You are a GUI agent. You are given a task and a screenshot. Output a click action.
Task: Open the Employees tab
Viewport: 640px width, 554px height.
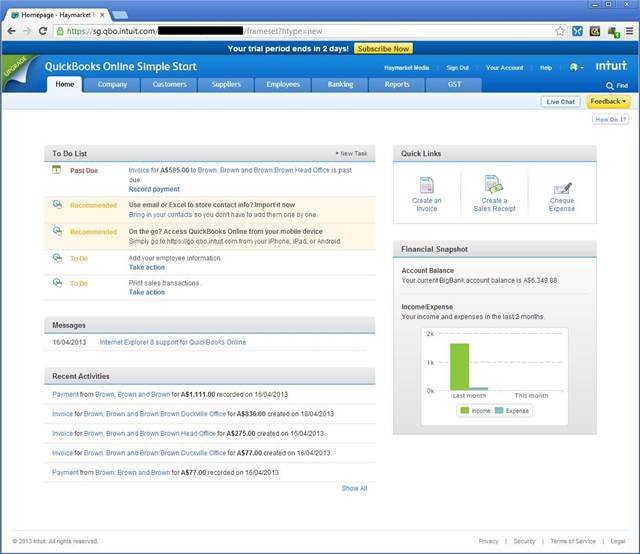283,85
